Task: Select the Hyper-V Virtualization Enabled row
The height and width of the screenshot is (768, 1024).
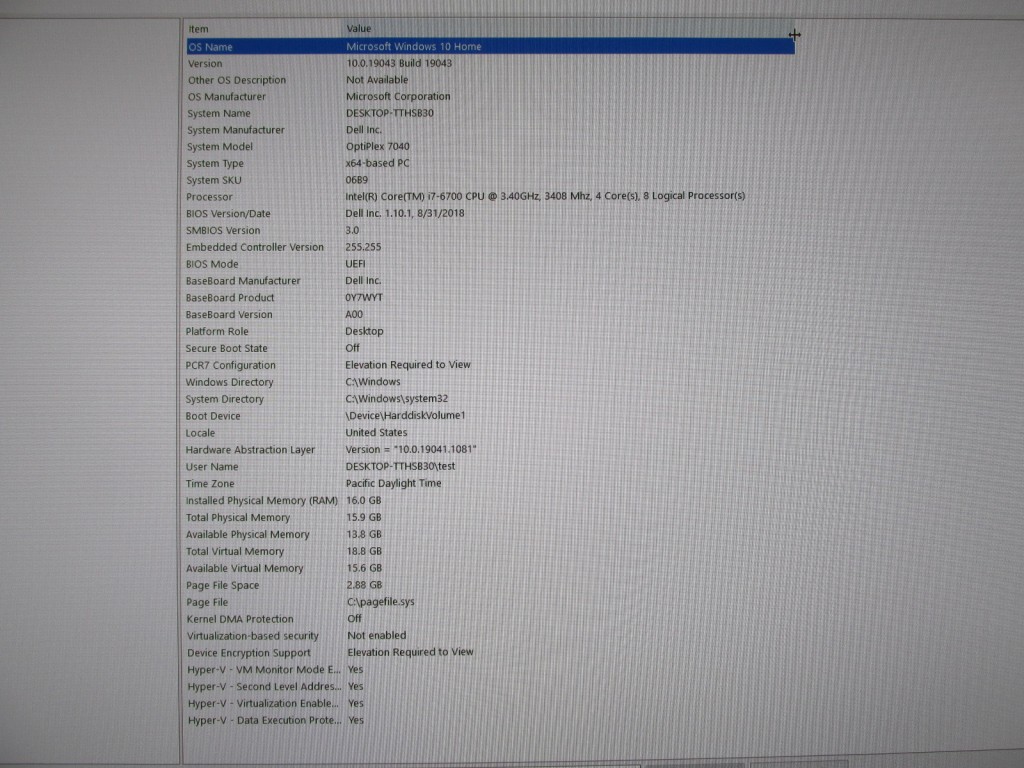Action: coord(490,704)
